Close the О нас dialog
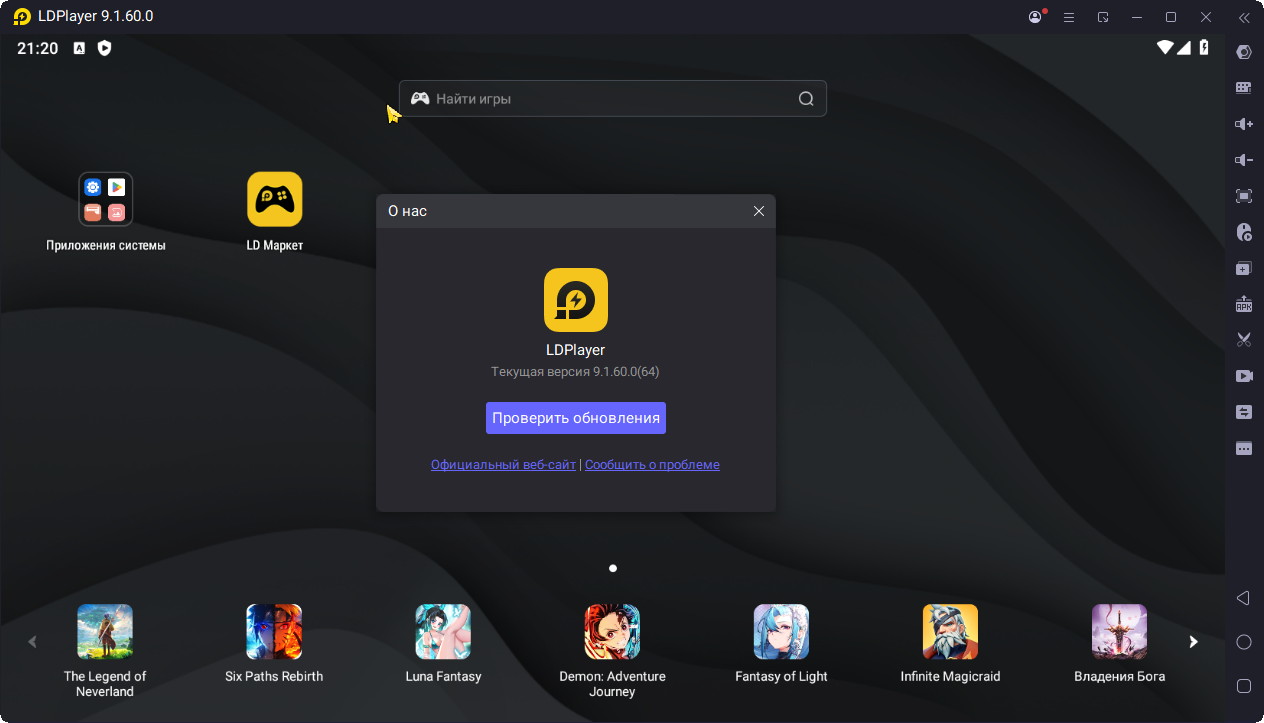Image resolution: width=1264 pixels, height=723 pixels. click(759, 211)
